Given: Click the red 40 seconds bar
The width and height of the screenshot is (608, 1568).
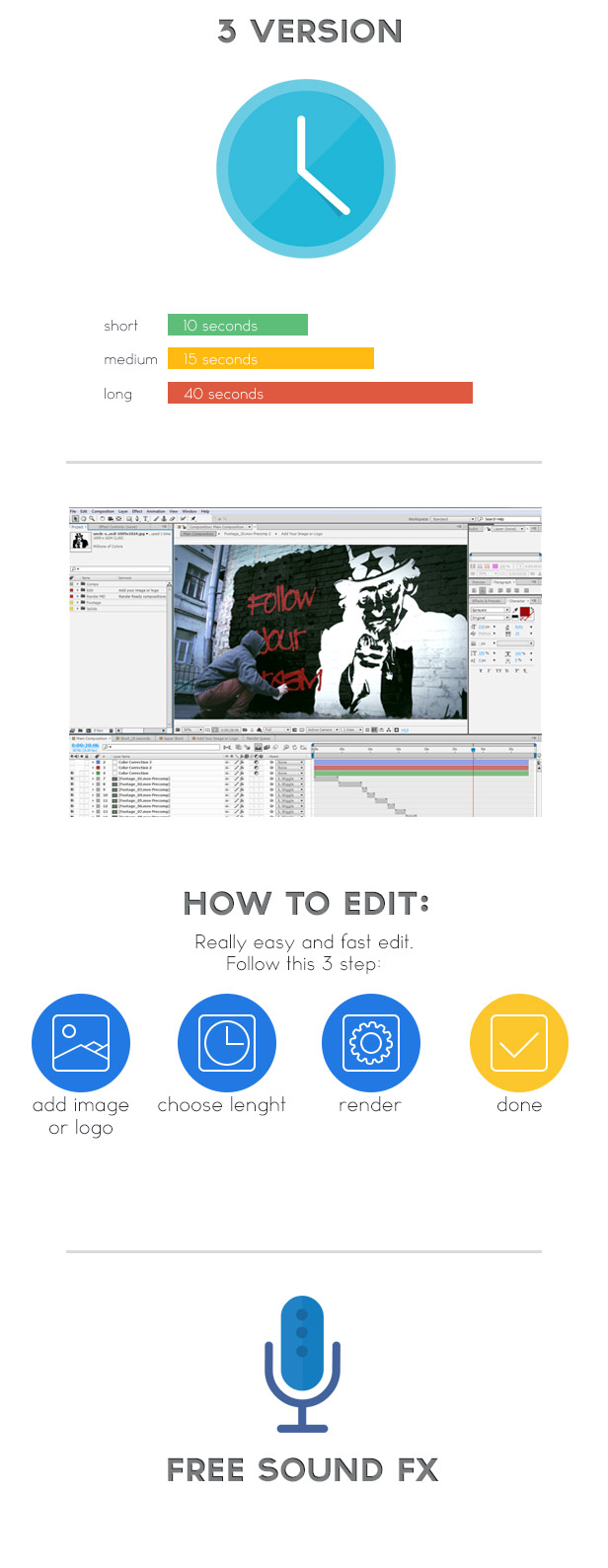Looking at the screenshot, I should pos(320,393).
